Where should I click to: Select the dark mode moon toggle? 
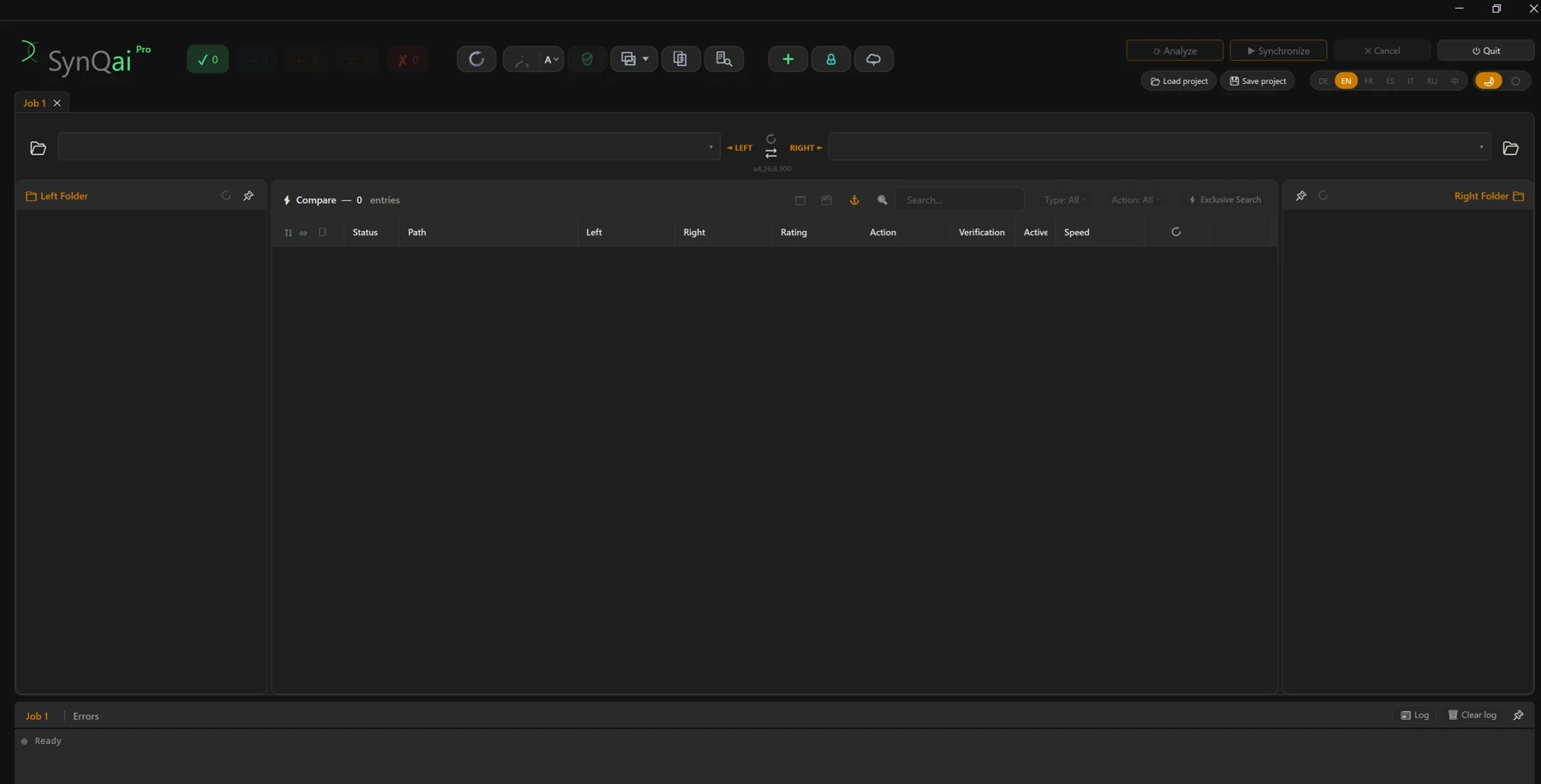pyautogui.click(x=1489, y=80)
